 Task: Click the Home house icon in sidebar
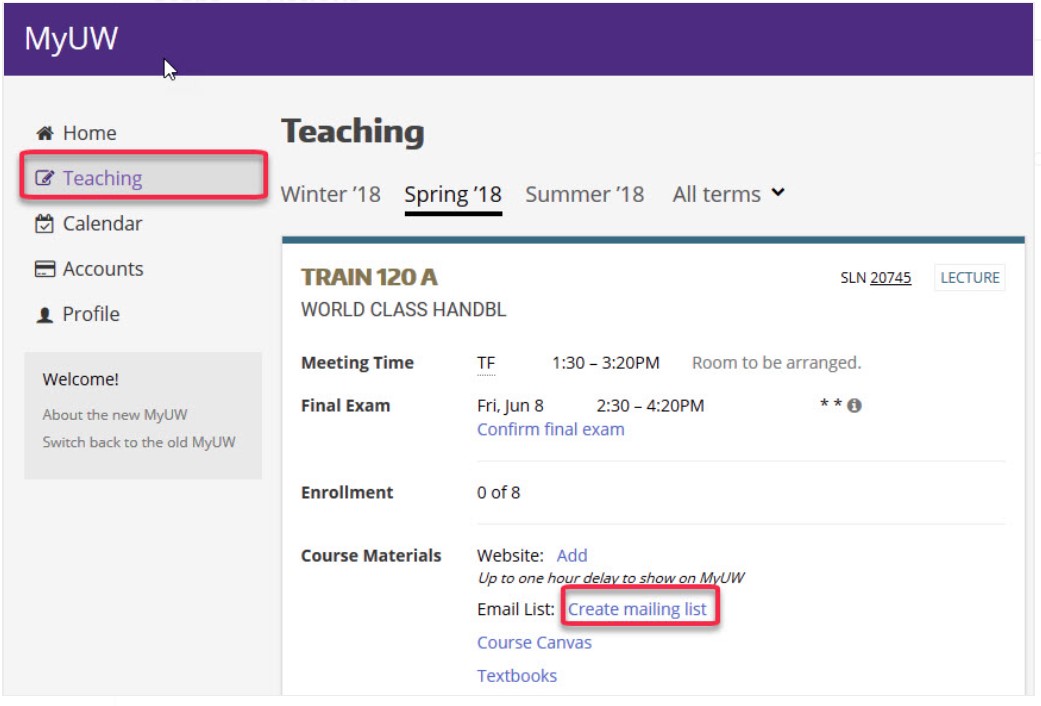[44, 133]
